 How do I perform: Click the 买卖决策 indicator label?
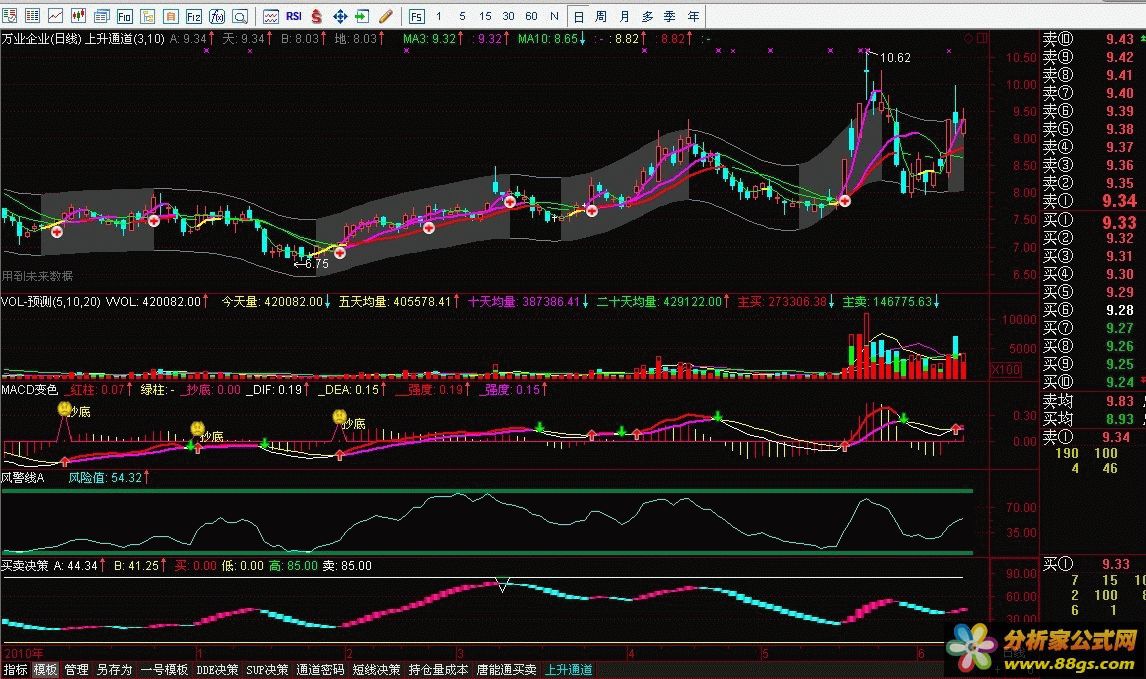click(x=25, y=565)
